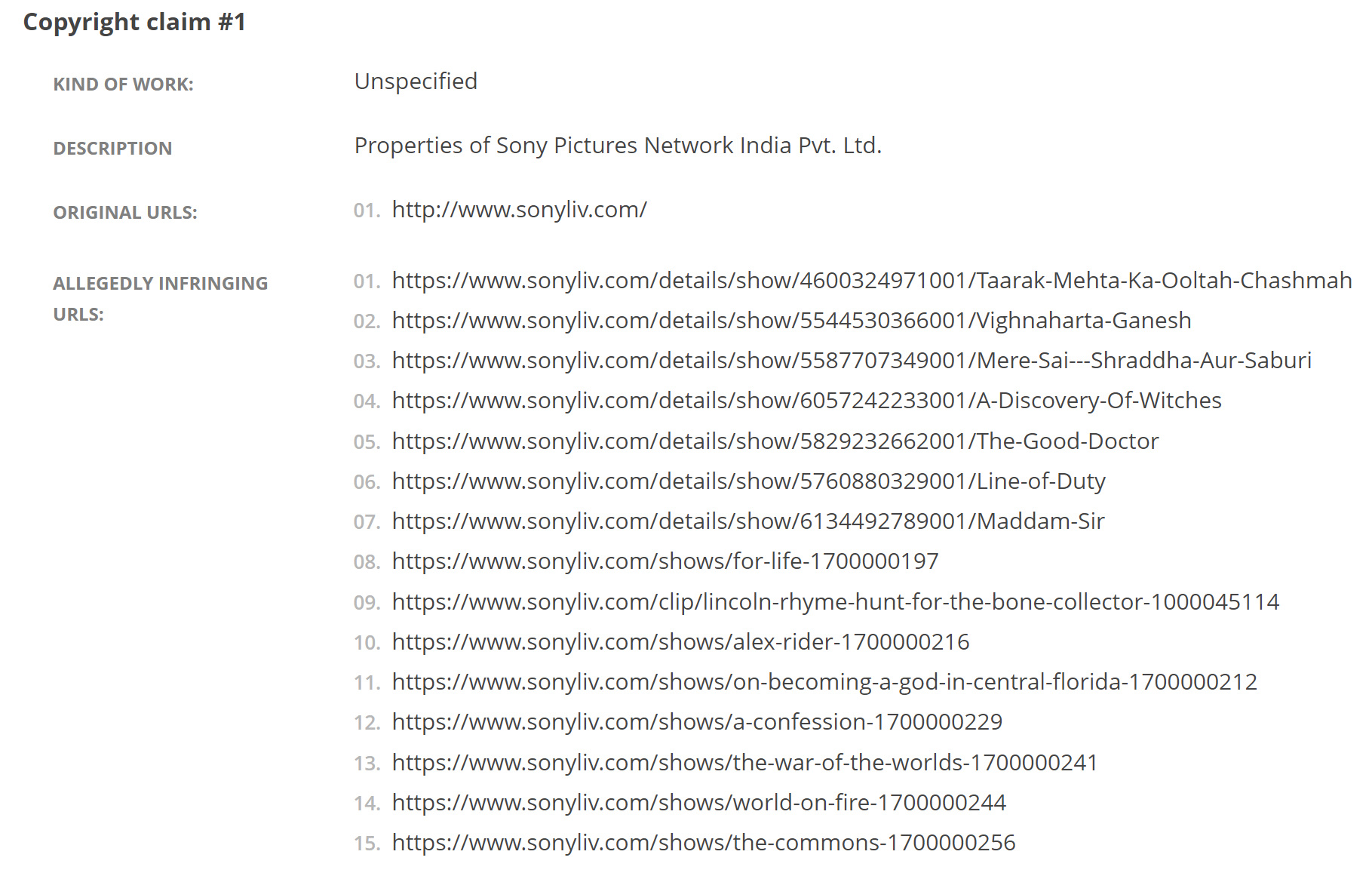This screenshot has height=876, width=1372.
Task: Open the lincoln-rhyme bone-collector clip URL
Action: tap(836, 602)
